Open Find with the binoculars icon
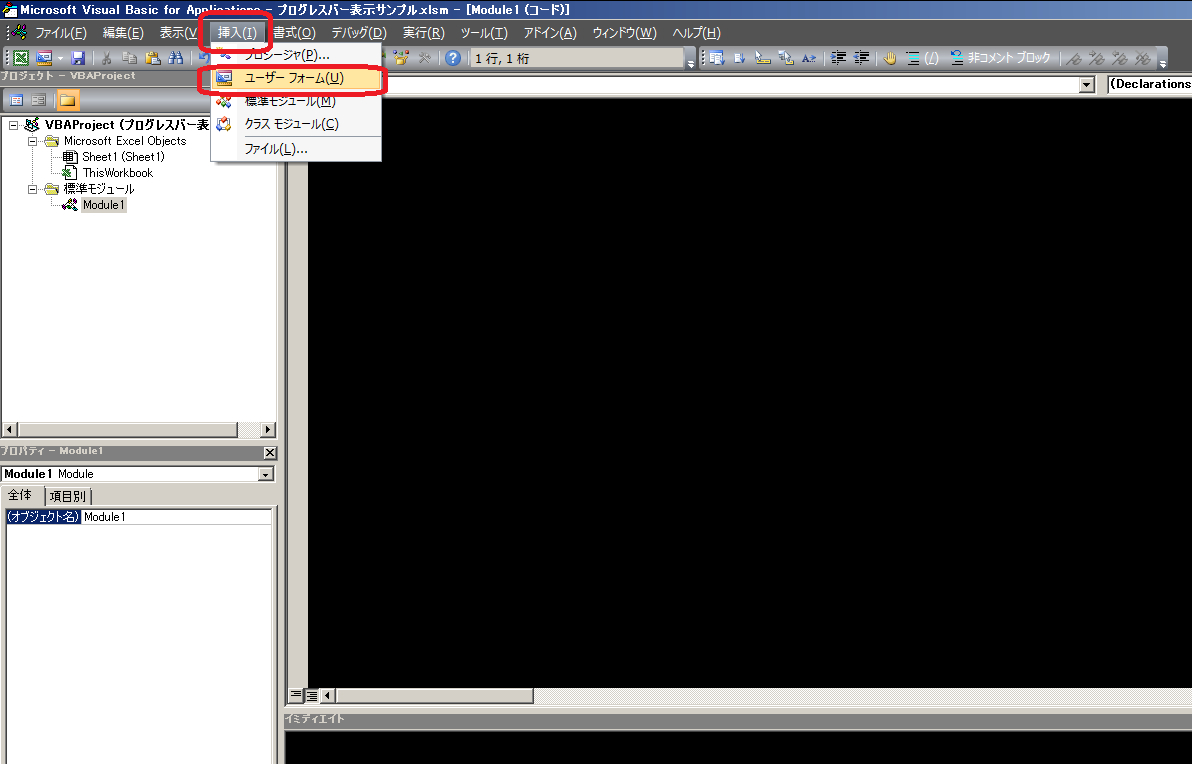This screenshot has width=1192, height=764. tap(176, 58)
